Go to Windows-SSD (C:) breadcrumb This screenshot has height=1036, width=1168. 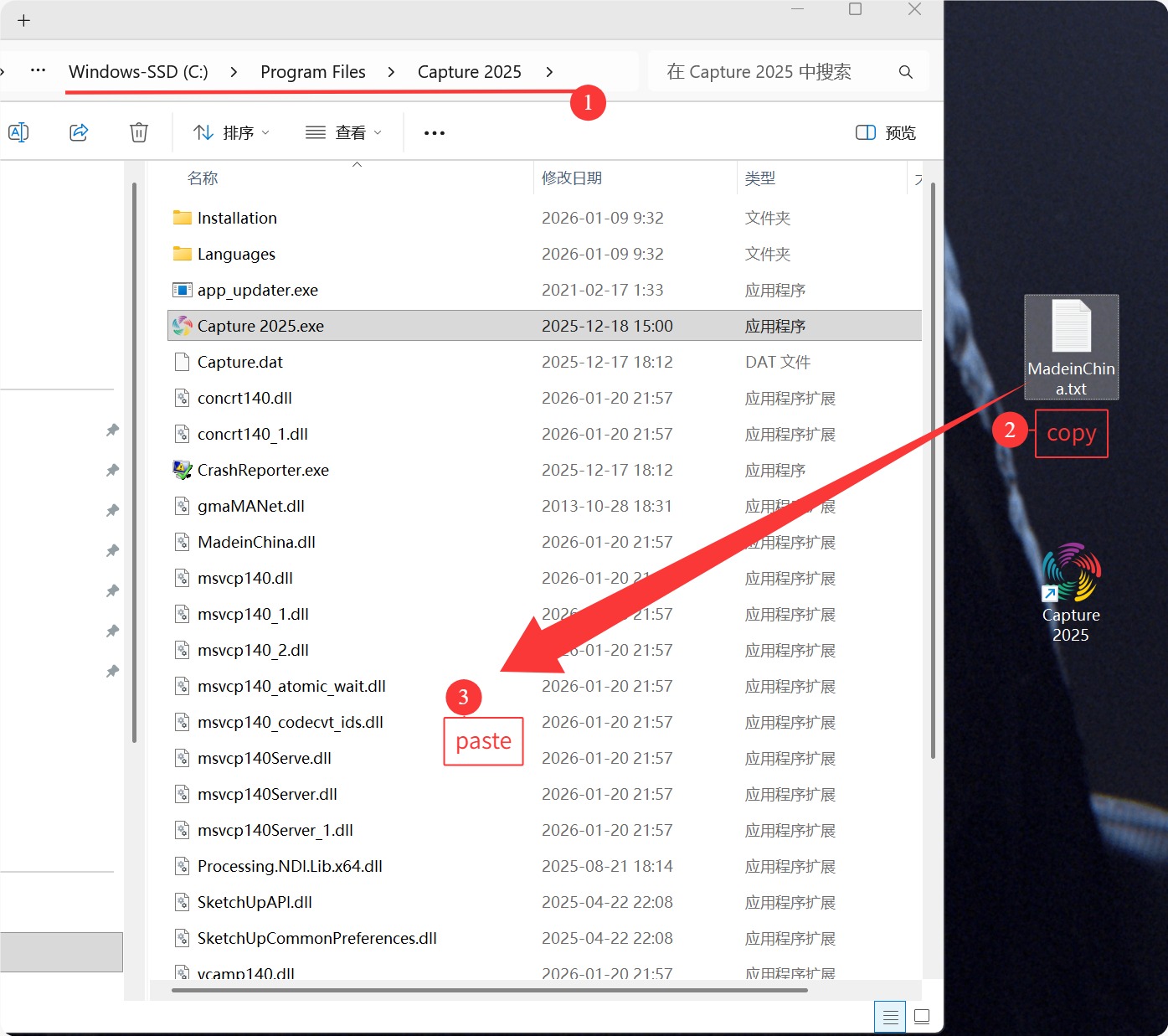[138, 72]
